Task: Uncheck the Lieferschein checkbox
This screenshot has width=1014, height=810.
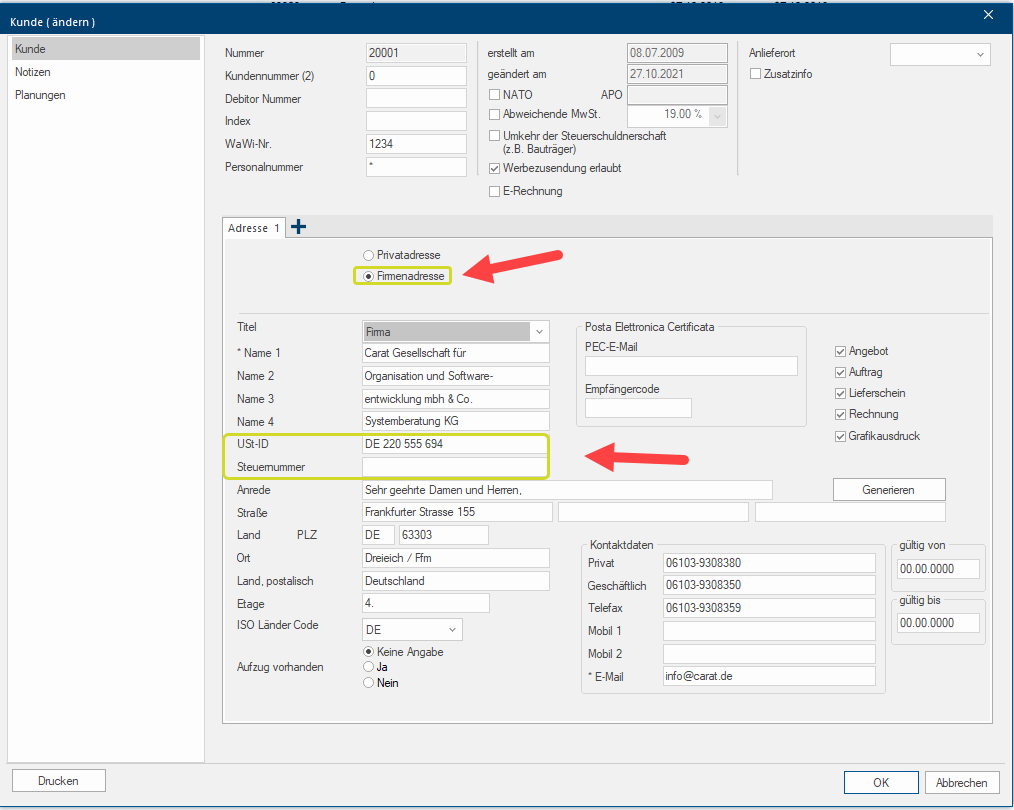Action: [x=841, y=393]
